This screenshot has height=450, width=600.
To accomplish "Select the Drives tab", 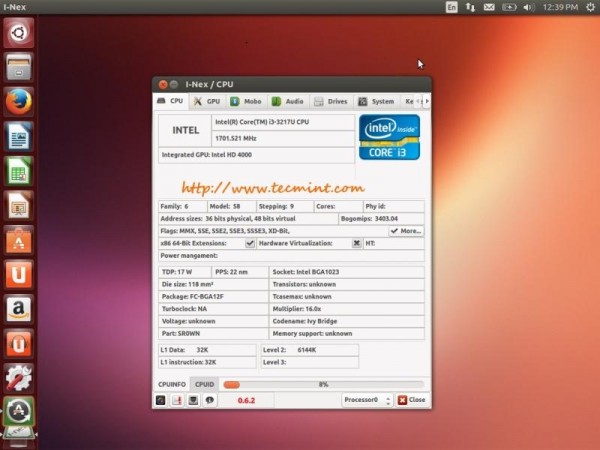I will (331, 101).
